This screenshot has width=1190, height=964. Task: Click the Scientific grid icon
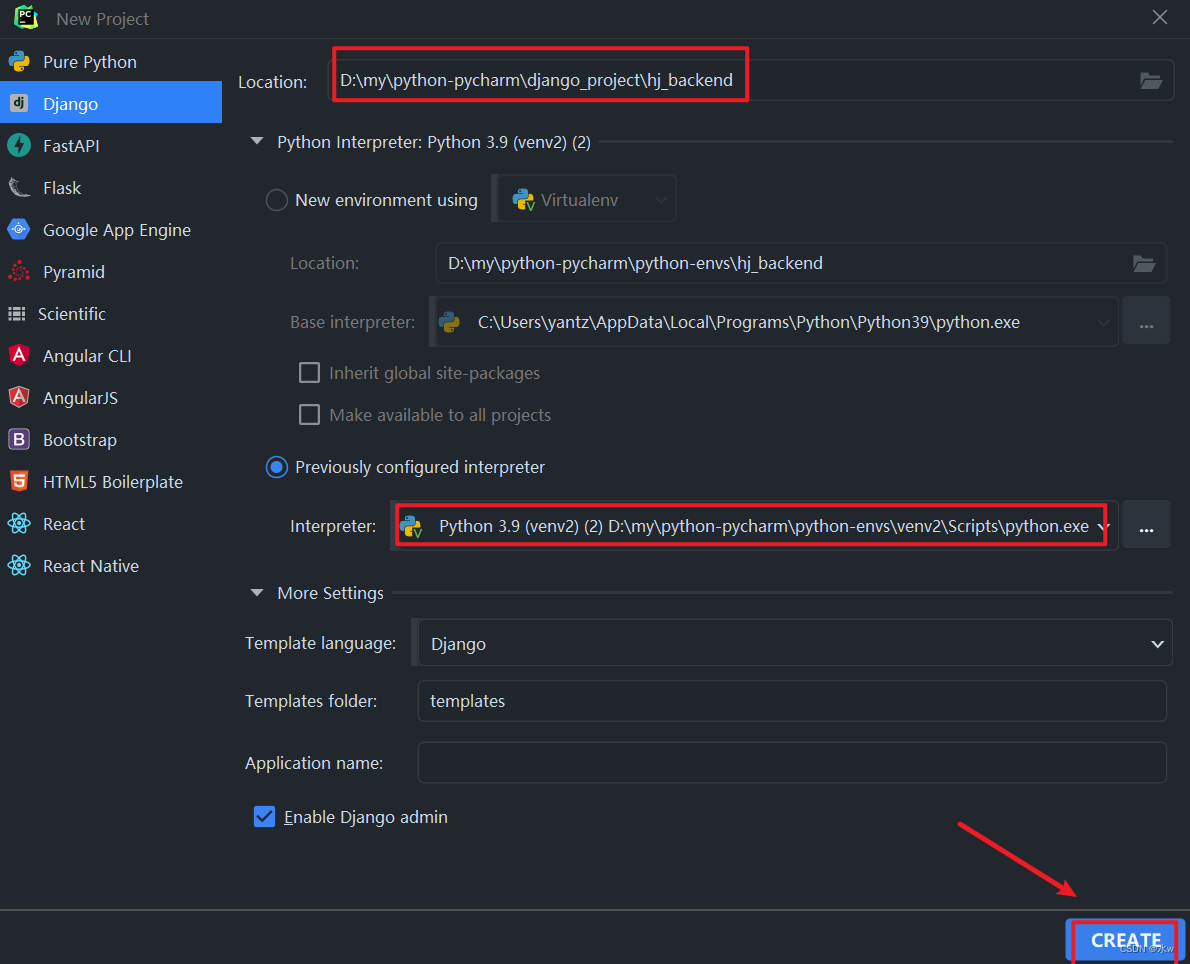click(x=17, y=313)
